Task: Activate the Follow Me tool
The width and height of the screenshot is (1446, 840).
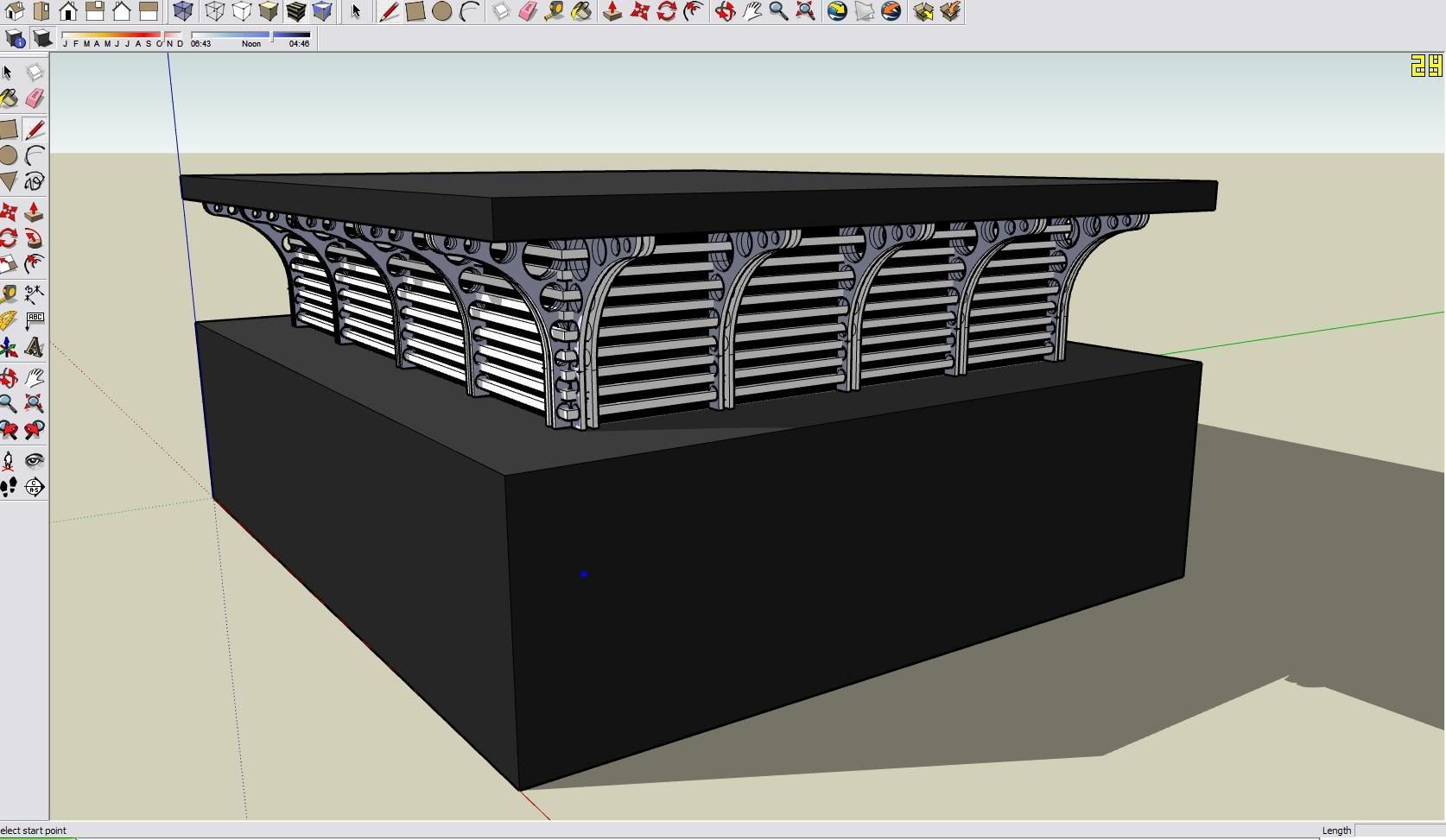Action: coord(35,238)
